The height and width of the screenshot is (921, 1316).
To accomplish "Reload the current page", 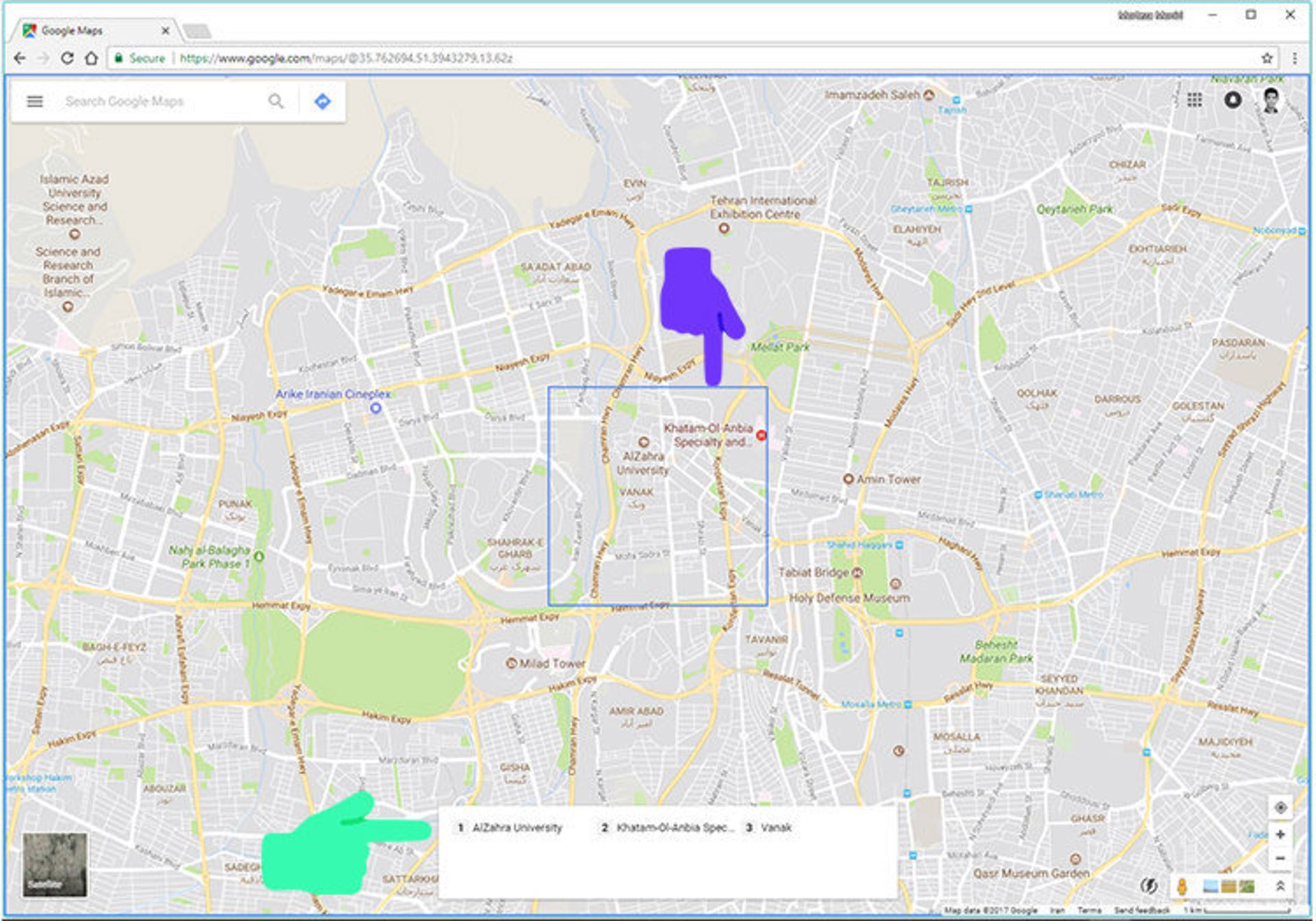I will click(67, 58).
